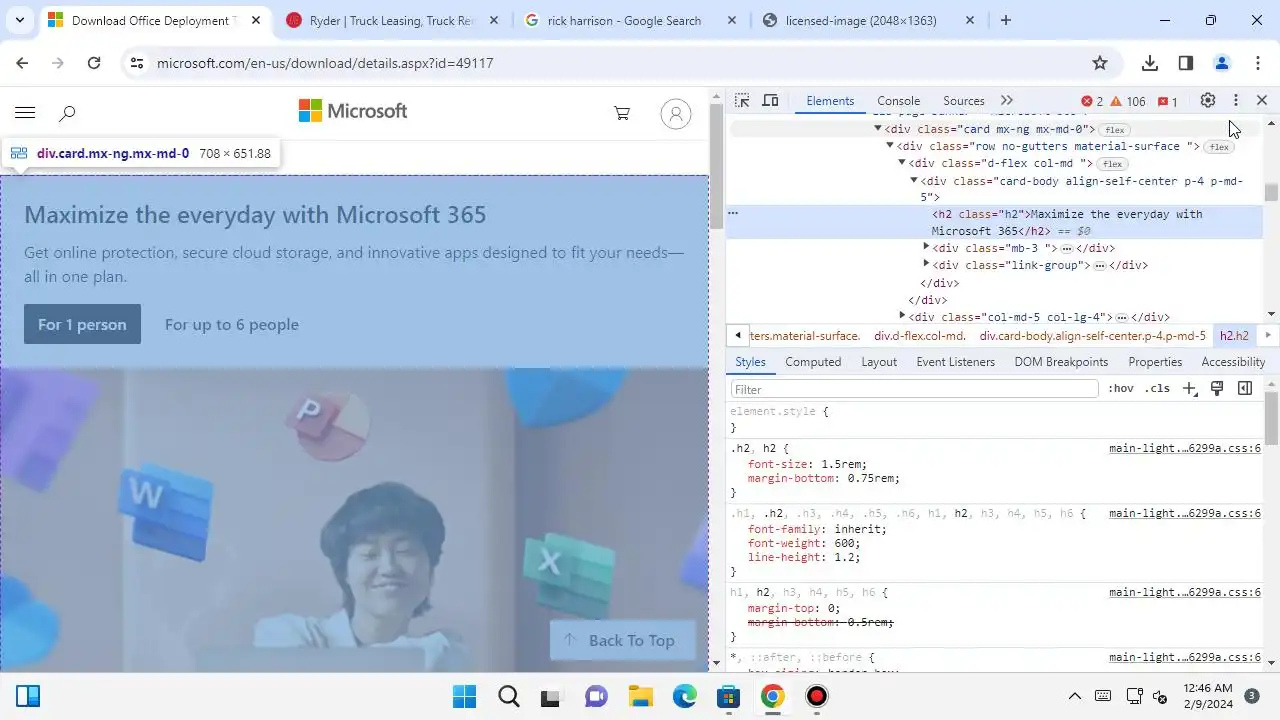
Task: Collapse the card-body align-self-center node
Action: pyautogui.click(x=914, y=180)
